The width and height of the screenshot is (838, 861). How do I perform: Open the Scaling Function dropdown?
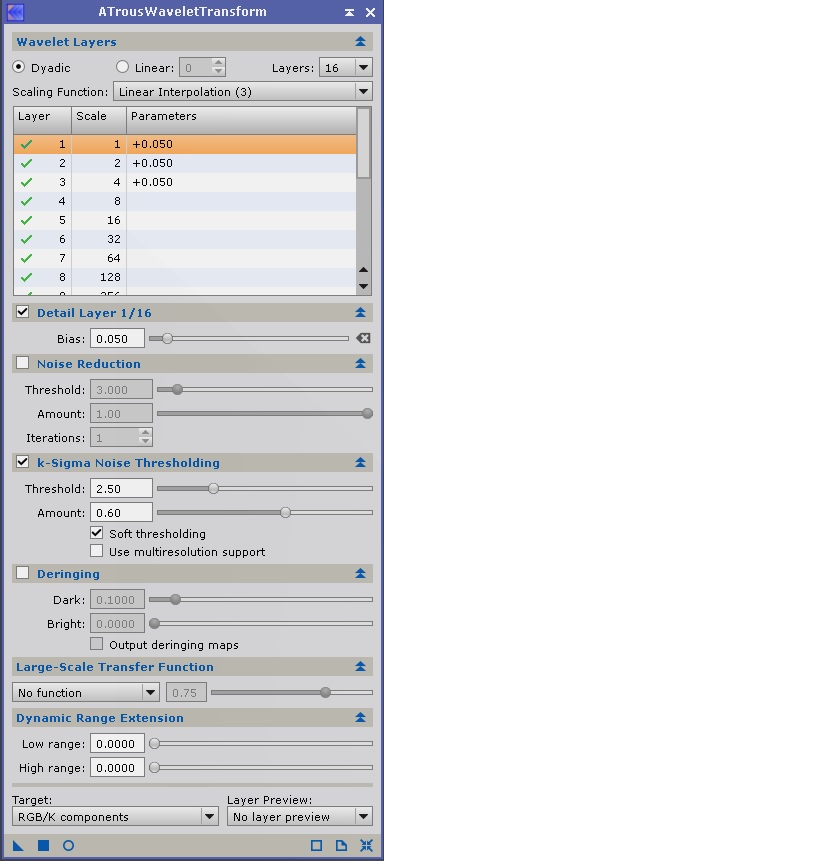tap(241, 92)
